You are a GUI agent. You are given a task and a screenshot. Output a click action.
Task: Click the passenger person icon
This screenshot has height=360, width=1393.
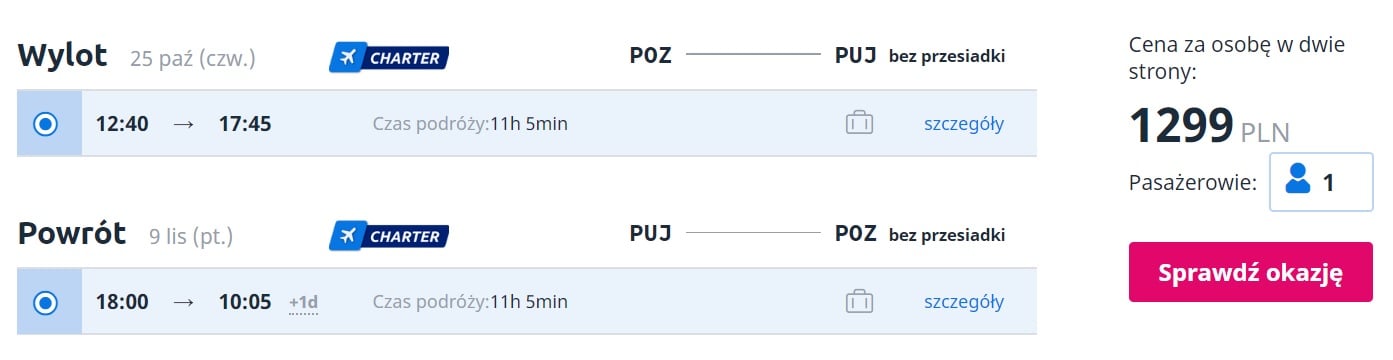(x=1298, y=181)
